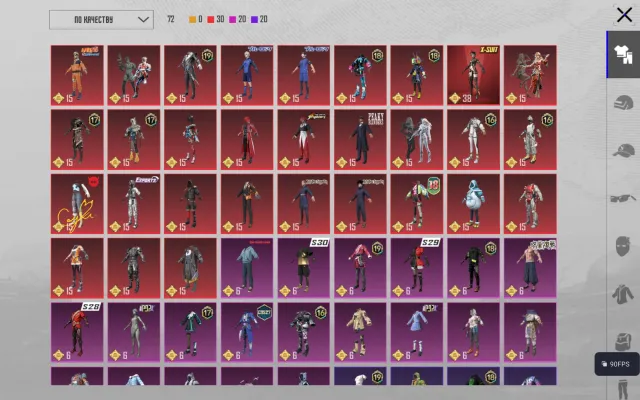Screen dimensions: 640x400
Task: Select the dark armor outfit in fourth row
Action: 134,268
